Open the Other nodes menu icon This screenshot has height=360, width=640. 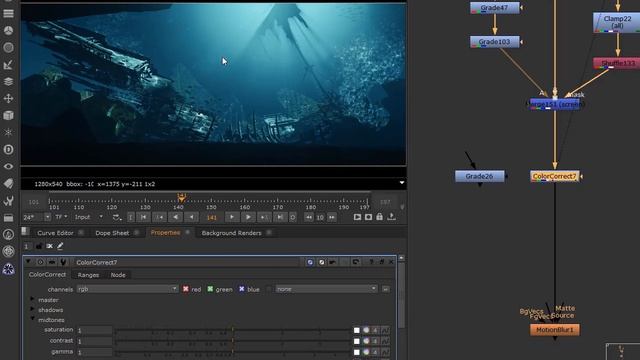pos(8,218)
